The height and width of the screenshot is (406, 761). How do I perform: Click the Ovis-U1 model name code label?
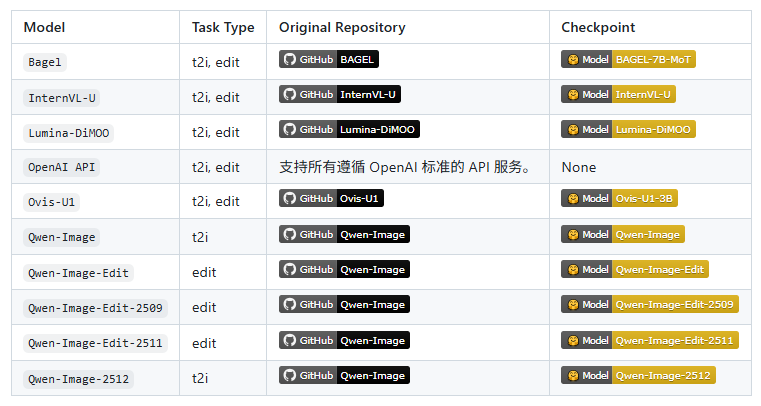click(x=51, y=202)
